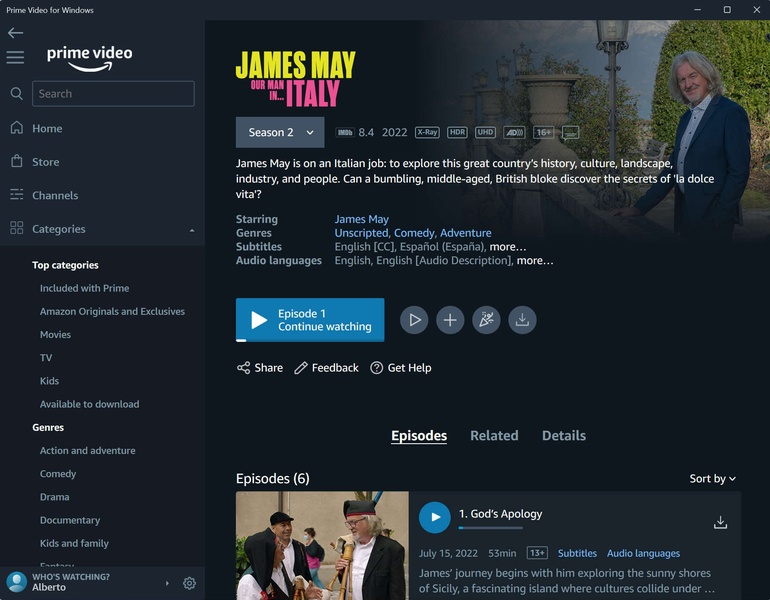Open episode 1 Audio languages link
Screen dimensions: 770x600
643,553
